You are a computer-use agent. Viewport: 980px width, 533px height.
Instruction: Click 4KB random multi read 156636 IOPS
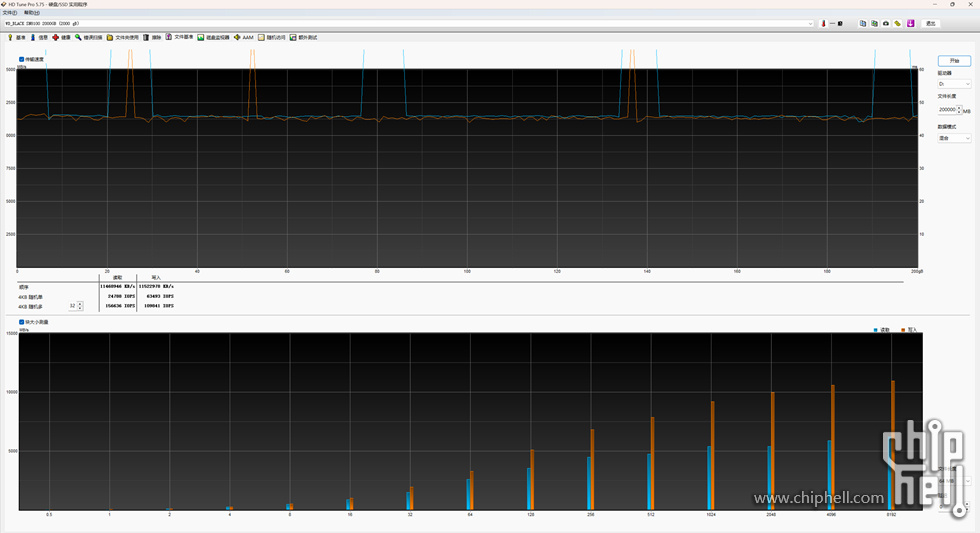pos(119,306)
